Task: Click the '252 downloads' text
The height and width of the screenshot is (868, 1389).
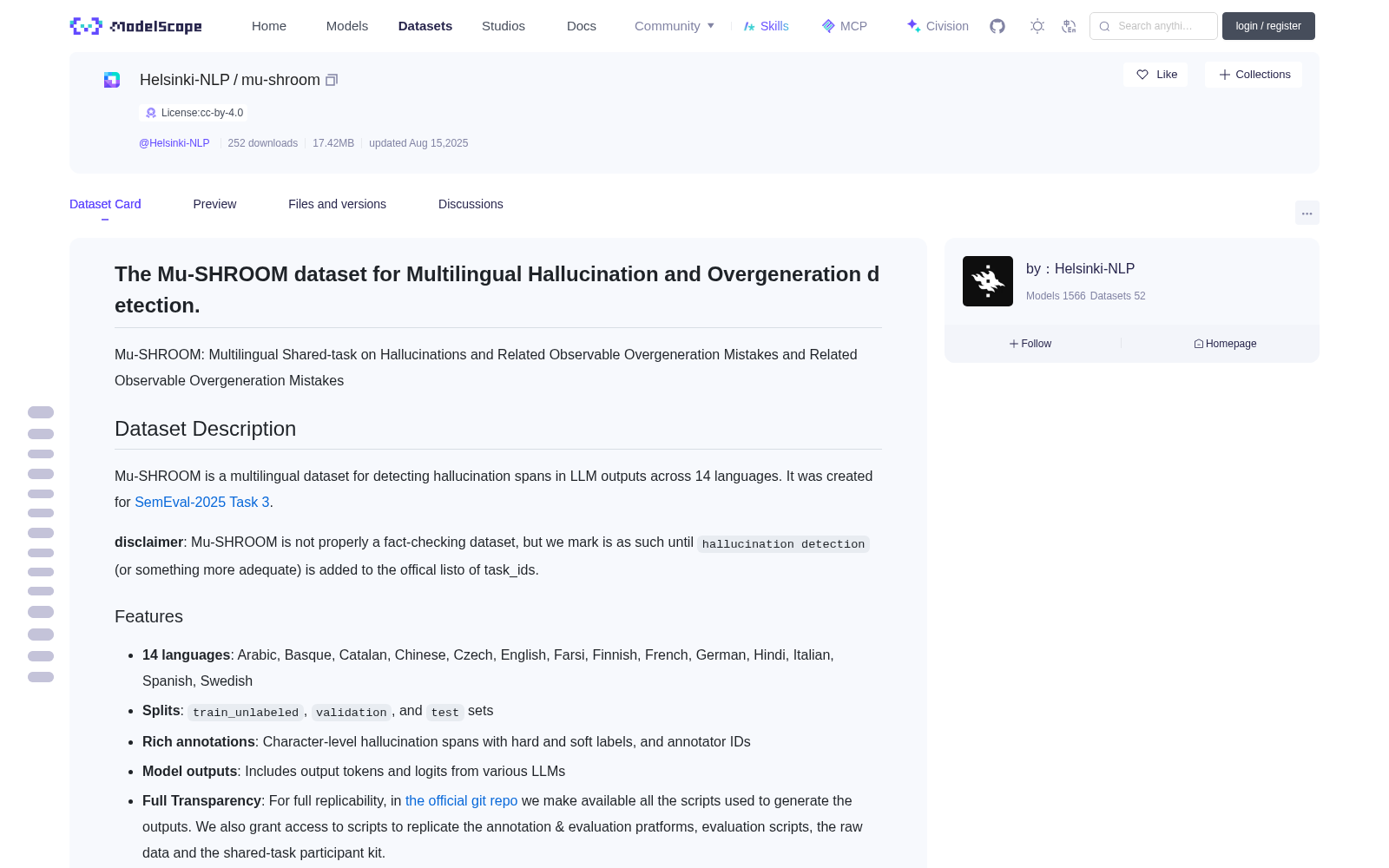Action: (263, 143)
